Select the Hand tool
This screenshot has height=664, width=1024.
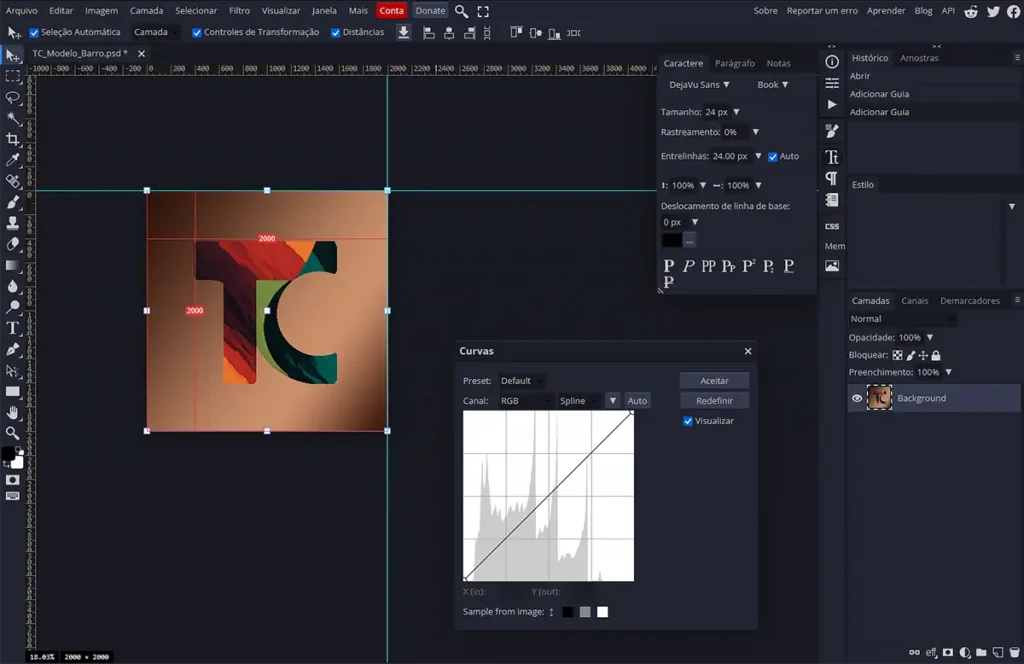pyautogui.click(x=12, y=412)
